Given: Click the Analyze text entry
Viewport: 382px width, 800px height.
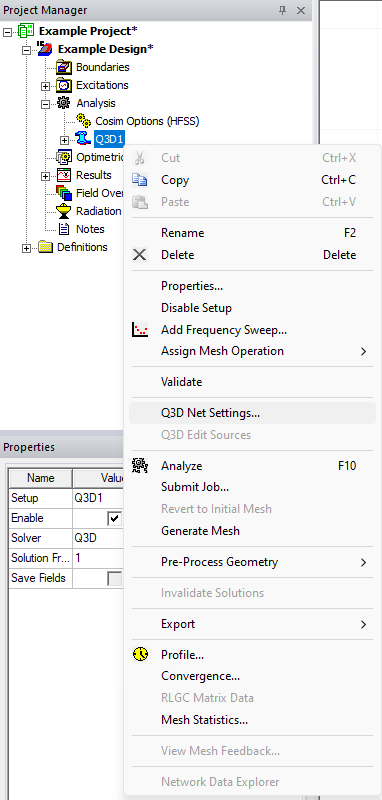Looking at the screenshot, I should [x=182, y=466].
